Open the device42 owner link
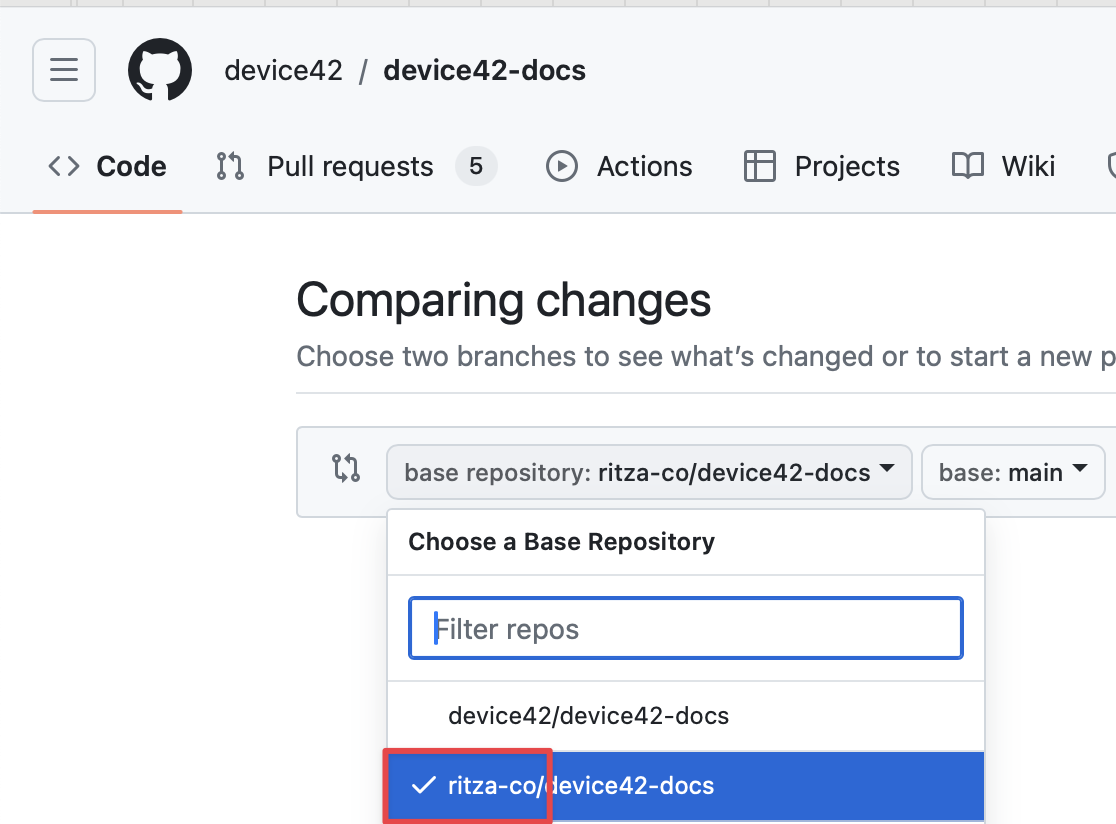Viewport: 1116px width, 824px height. tap(283, 71)
